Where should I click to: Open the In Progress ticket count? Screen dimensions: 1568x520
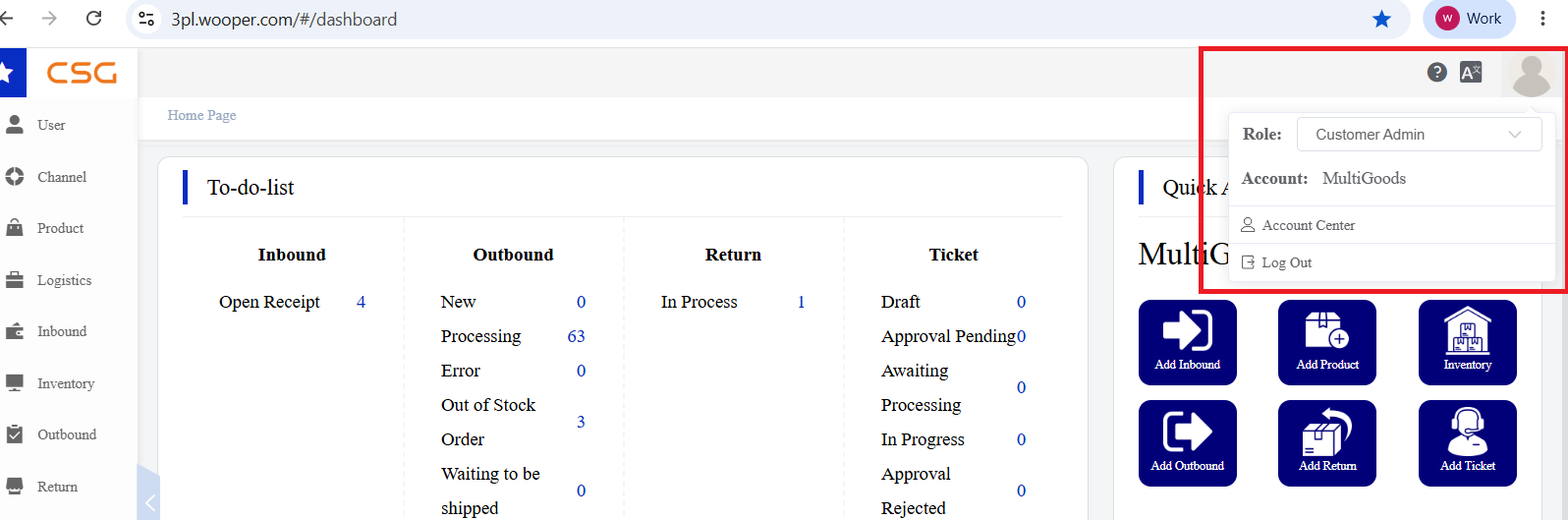tap(1021, 439)
